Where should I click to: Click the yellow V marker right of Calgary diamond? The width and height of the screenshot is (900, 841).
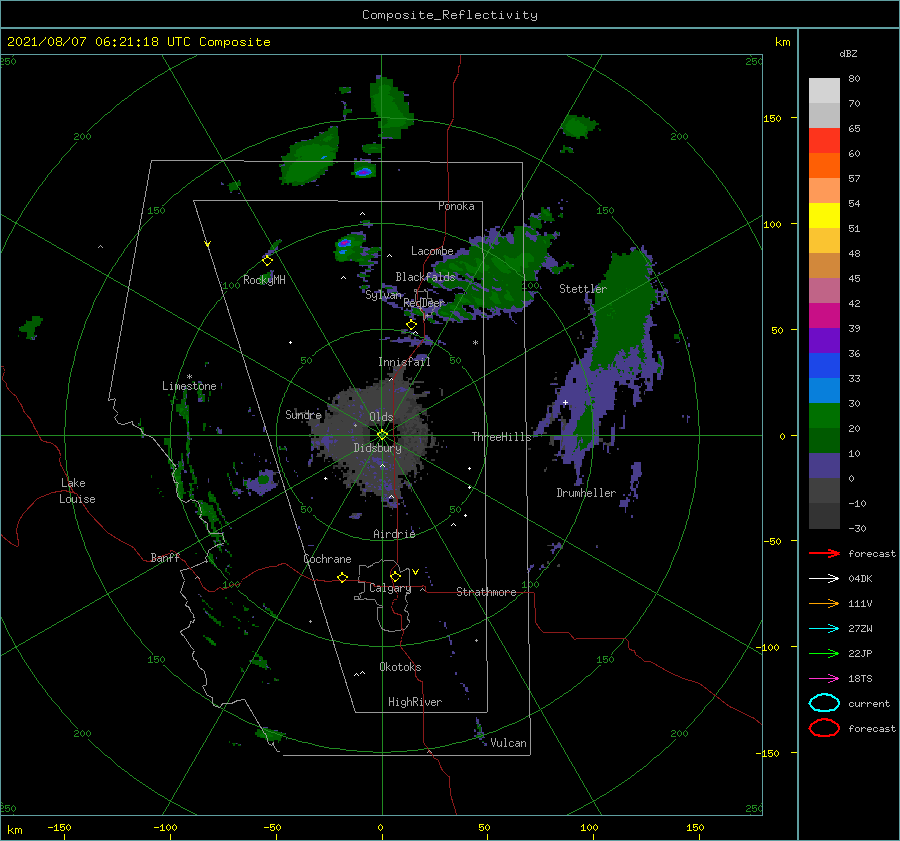pos(415,572)
